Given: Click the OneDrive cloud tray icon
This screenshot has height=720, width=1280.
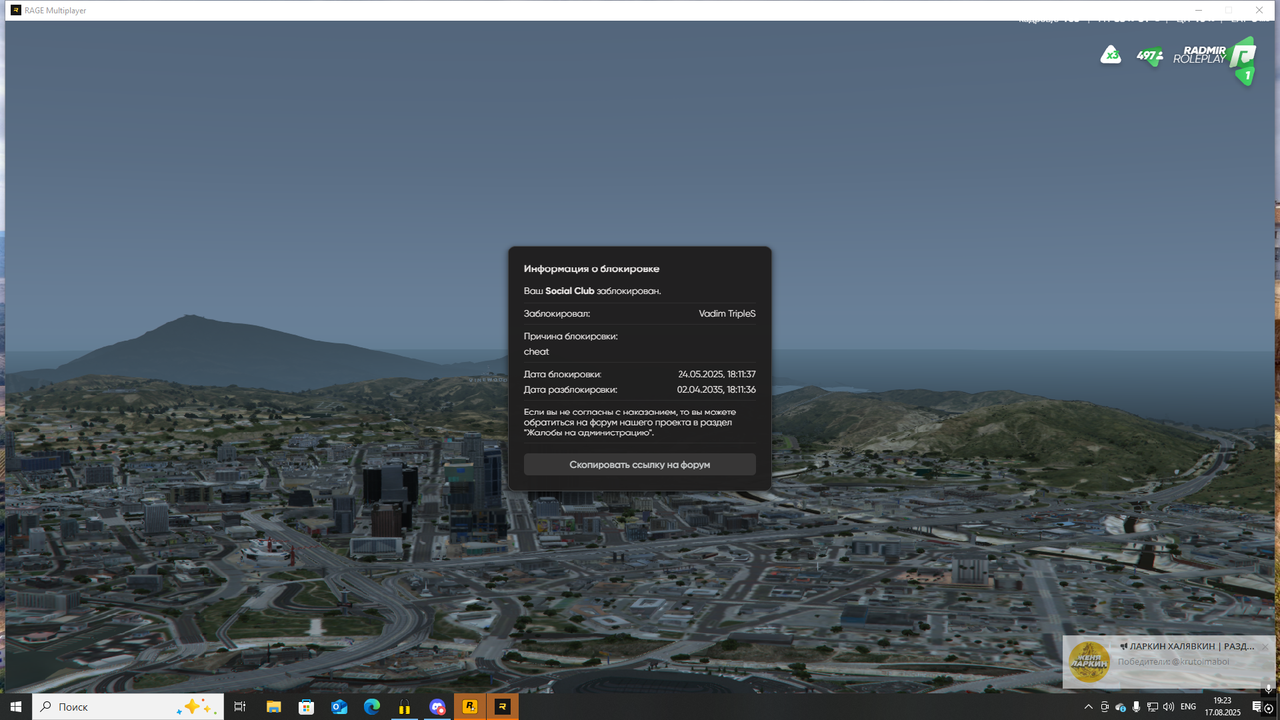Looking at the screenshot, I should click(x=1120, y=706).
